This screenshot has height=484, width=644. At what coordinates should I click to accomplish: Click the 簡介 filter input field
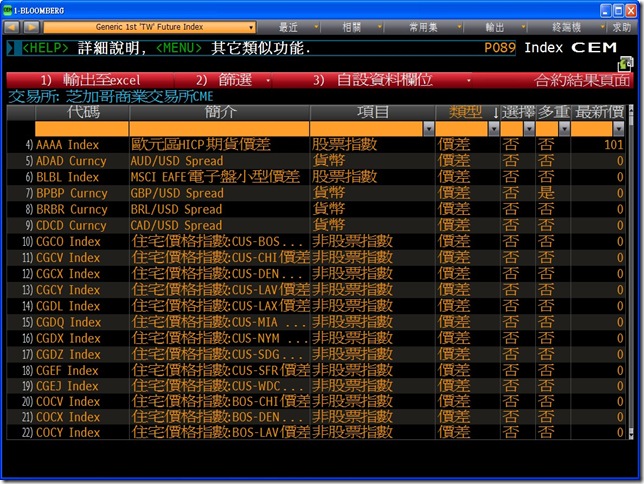coord(220,129)
